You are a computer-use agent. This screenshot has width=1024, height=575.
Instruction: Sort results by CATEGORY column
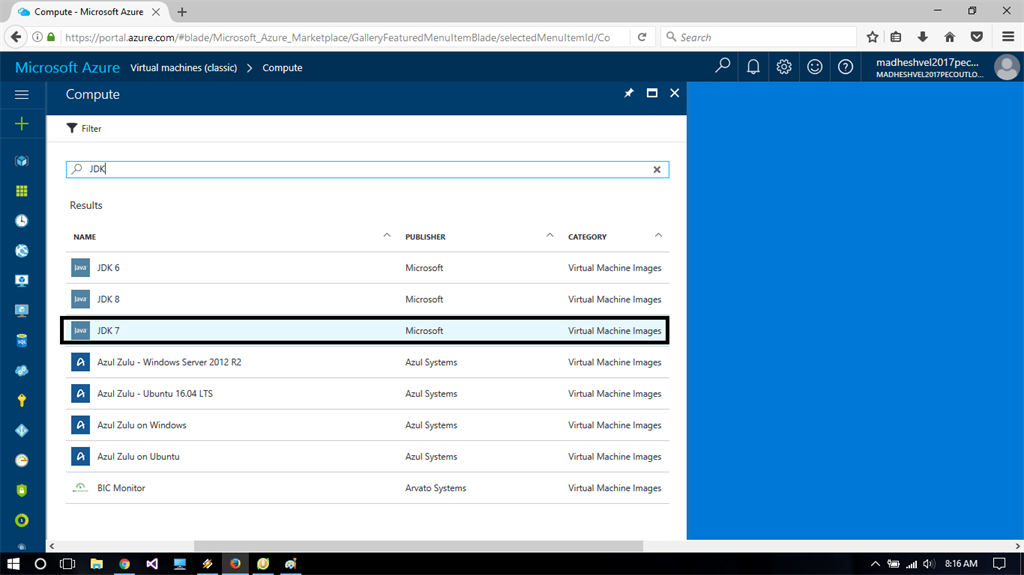click(x=587, y=237)
